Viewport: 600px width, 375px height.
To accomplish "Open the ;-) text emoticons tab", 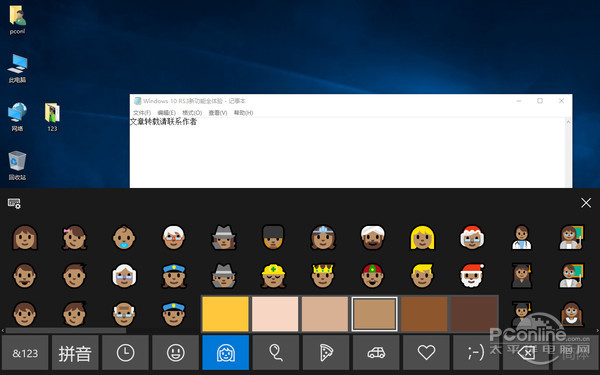I will point(476,353).
